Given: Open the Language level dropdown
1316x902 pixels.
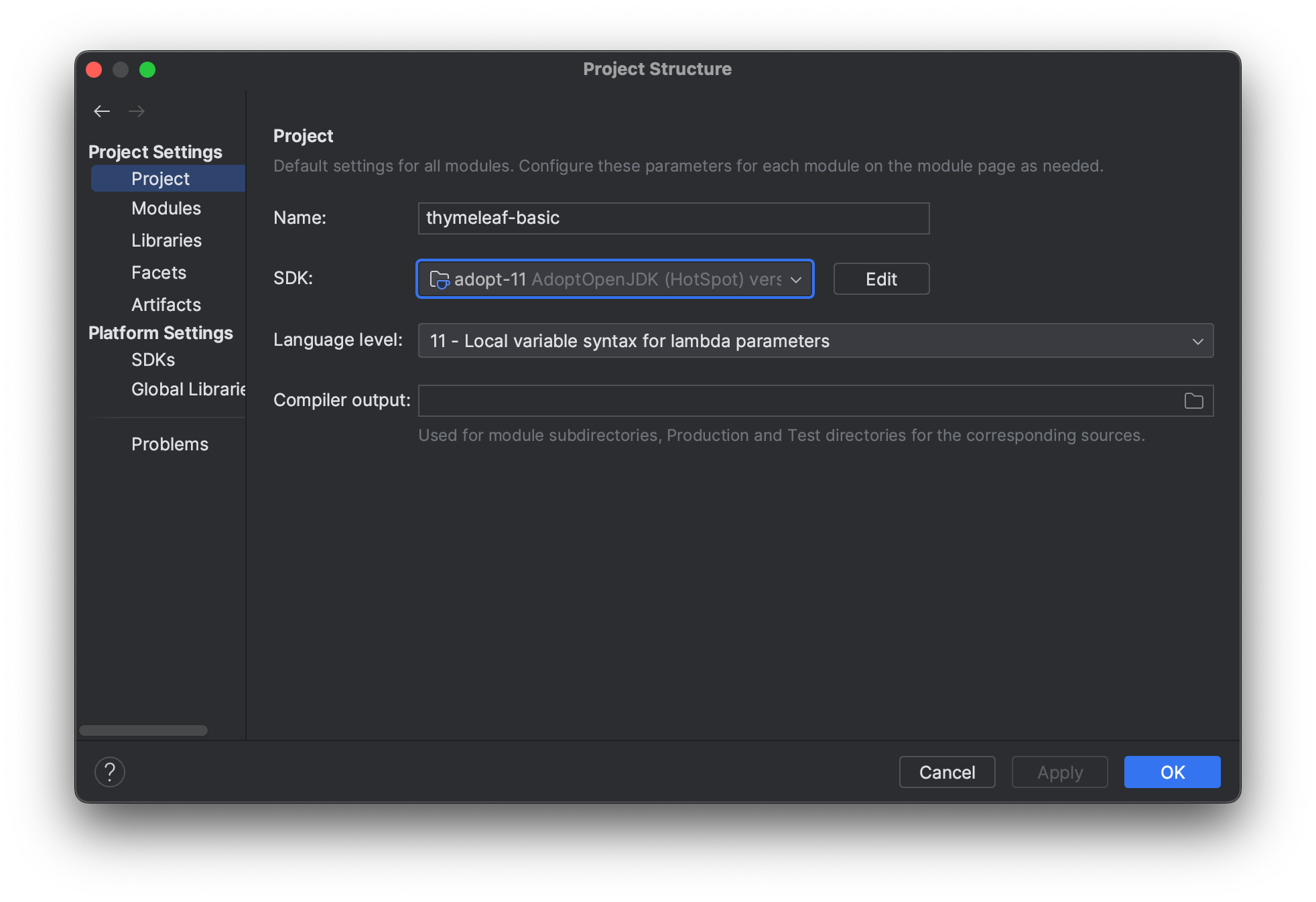Looking at the screenshot, I should [815, 341].
